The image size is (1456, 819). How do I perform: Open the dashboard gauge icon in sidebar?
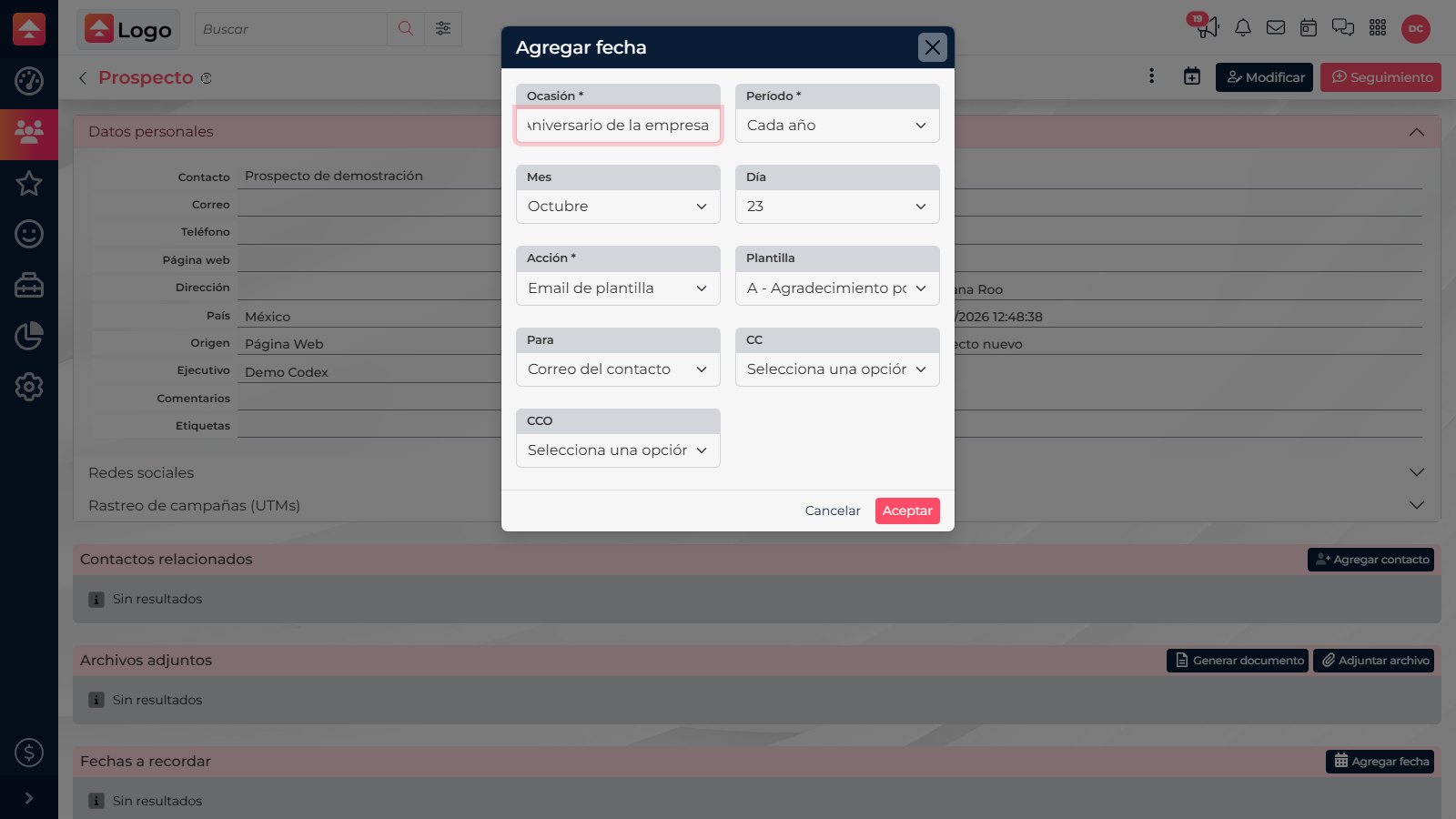pyautogui.click(x=29, y=81)
